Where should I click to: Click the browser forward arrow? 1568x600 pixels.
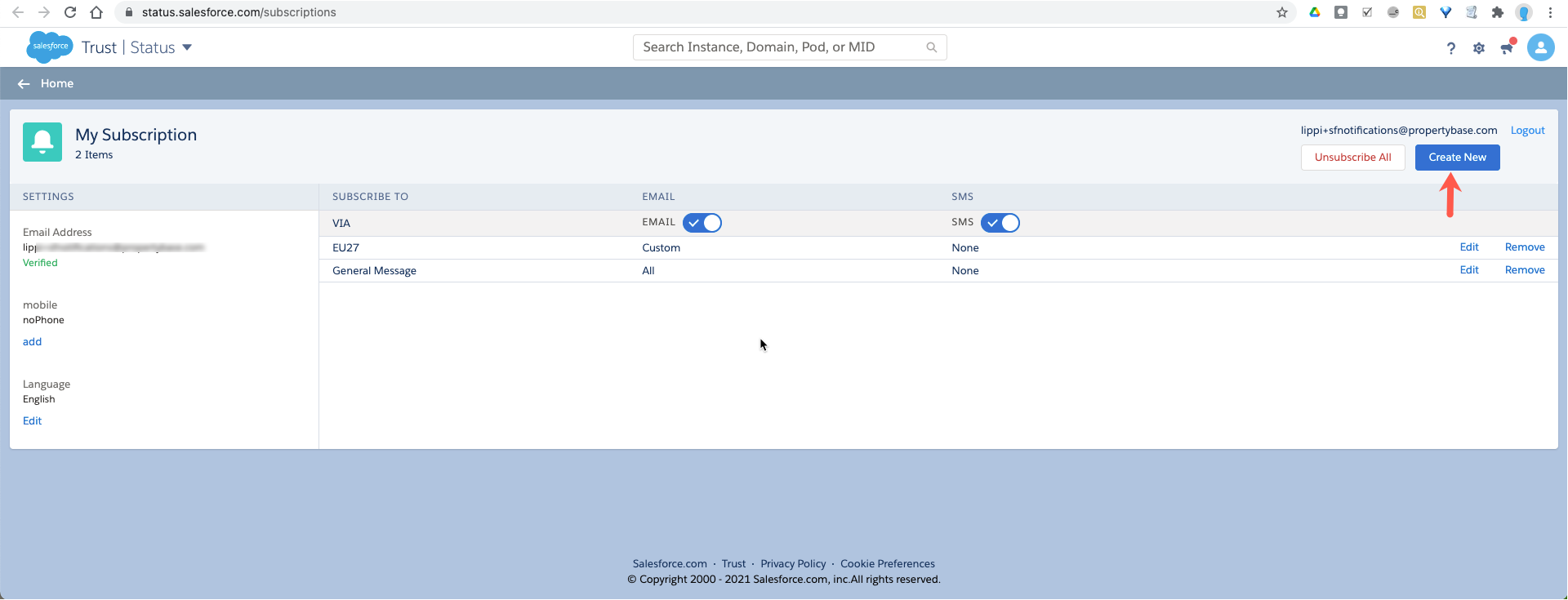tap(44, 12)
